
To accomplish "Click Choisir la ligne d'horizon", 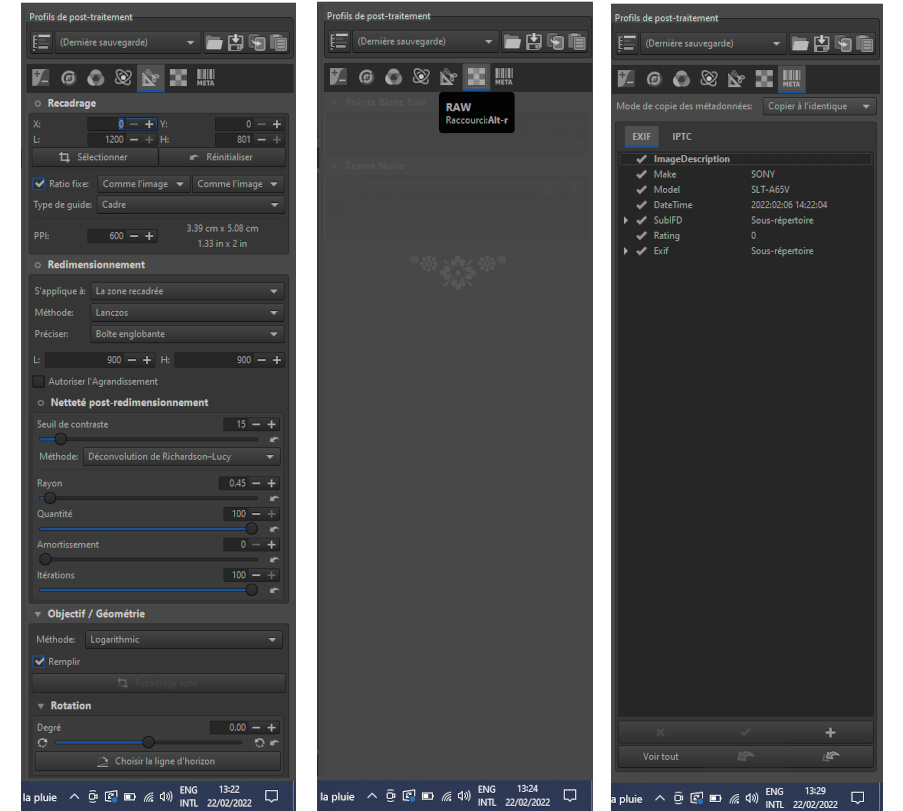I will tap(160, 761).
